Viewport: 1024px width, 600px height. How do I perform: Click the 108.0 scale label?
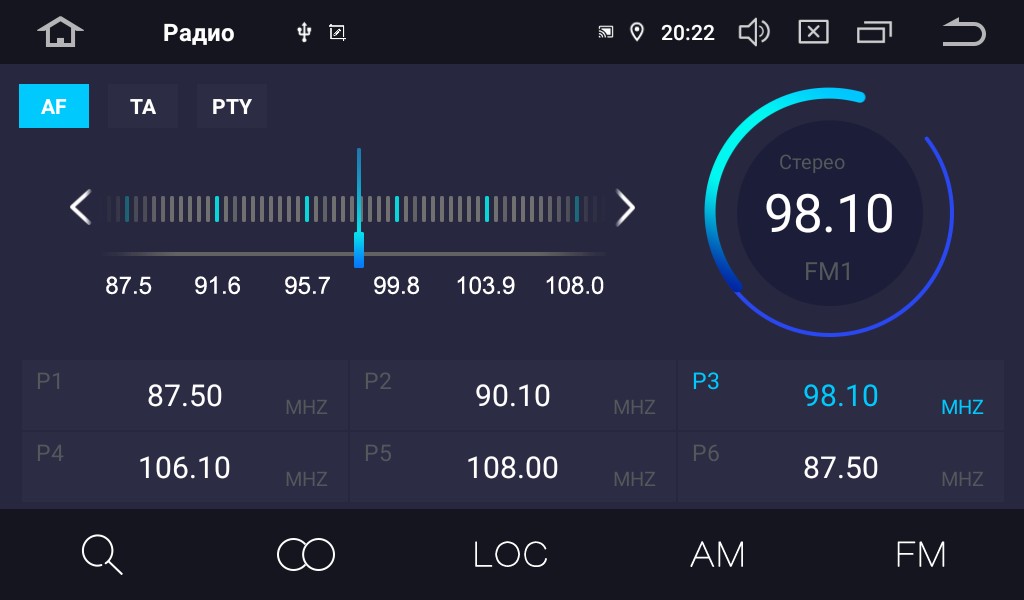575,285
